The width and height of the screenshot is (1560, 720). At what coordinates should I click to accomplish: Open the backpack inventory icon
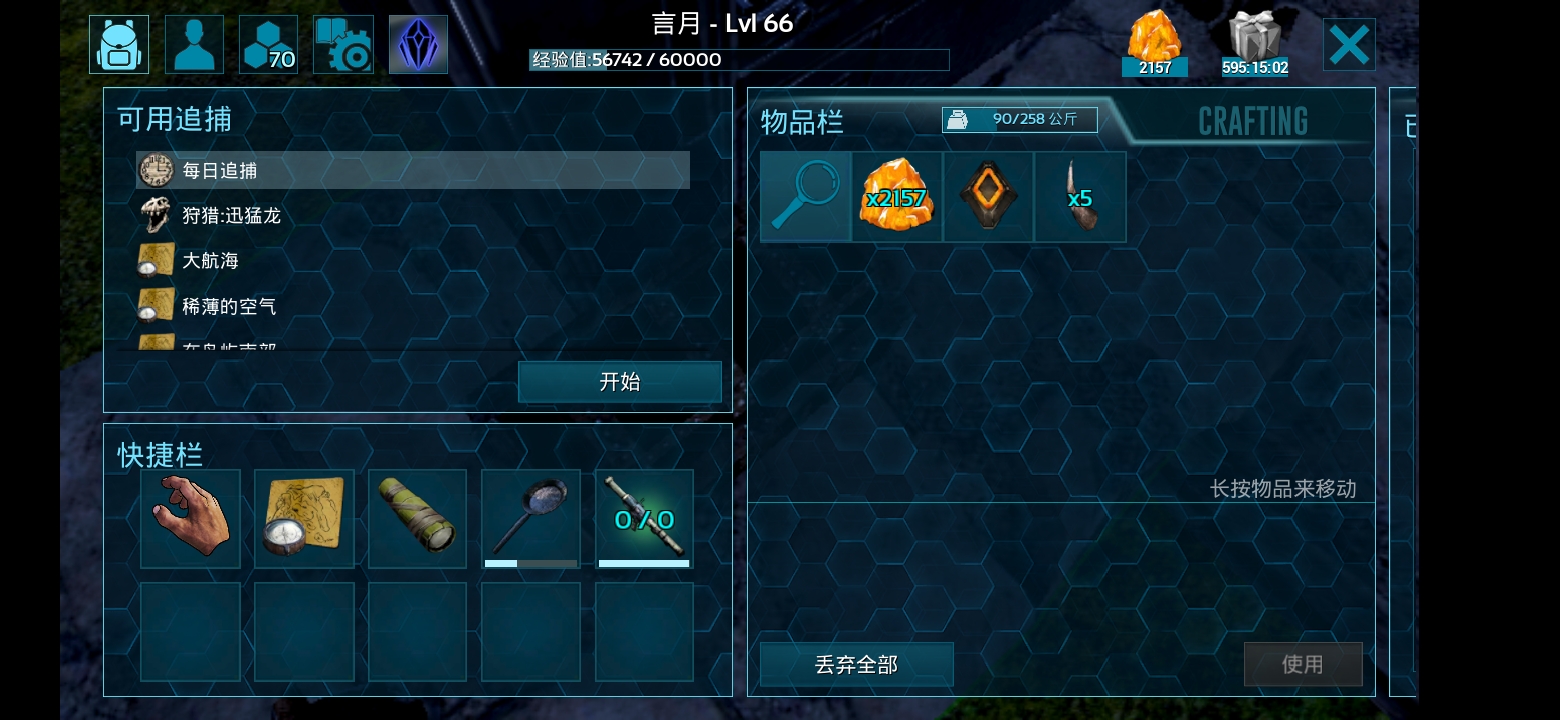click(119, 45)
